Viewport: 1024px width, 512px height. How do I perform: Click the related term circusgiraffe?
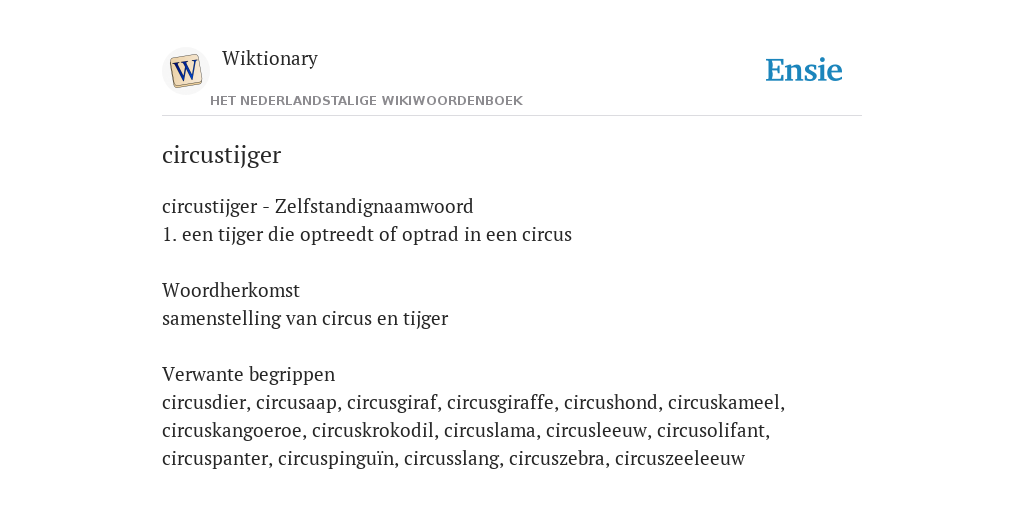(500, 403)
